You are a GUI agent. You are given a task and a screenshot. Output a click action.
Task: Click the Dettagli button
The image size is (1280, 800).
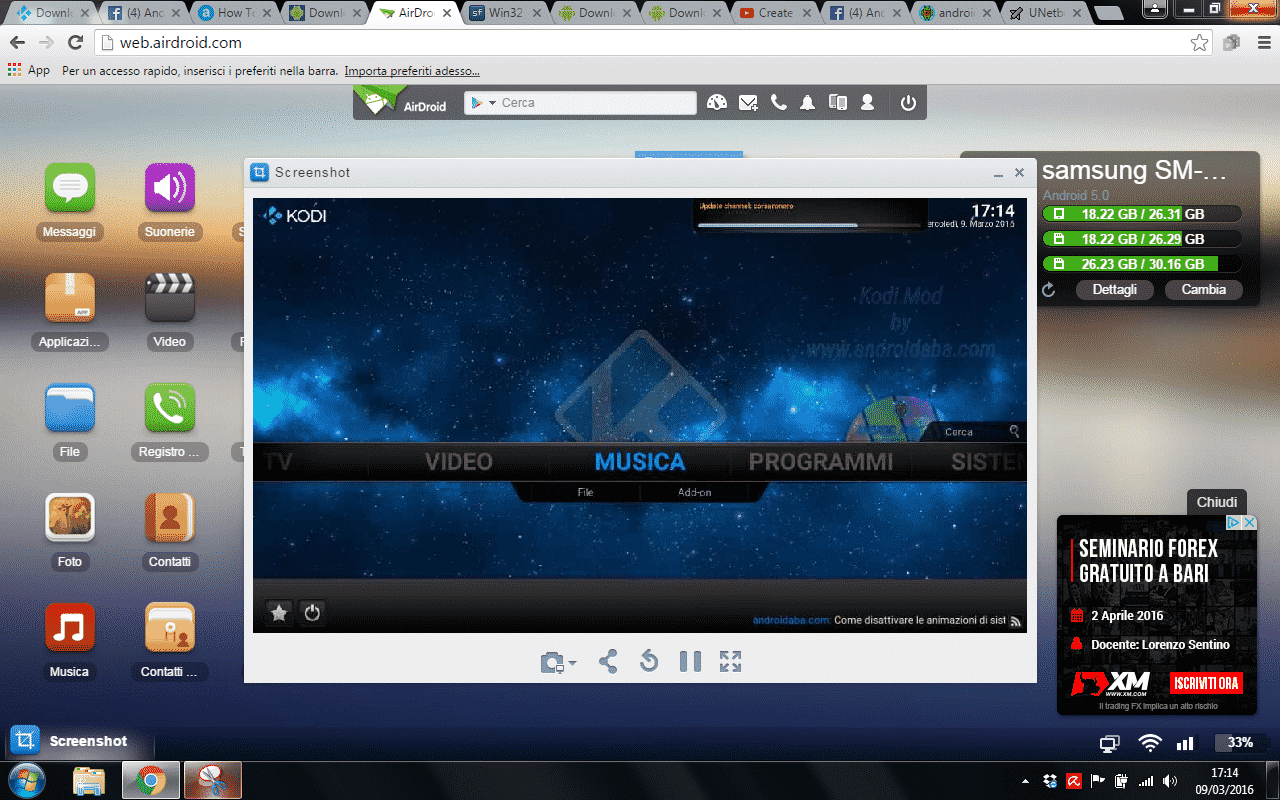pyautogui.click(x=1115, y=290)
